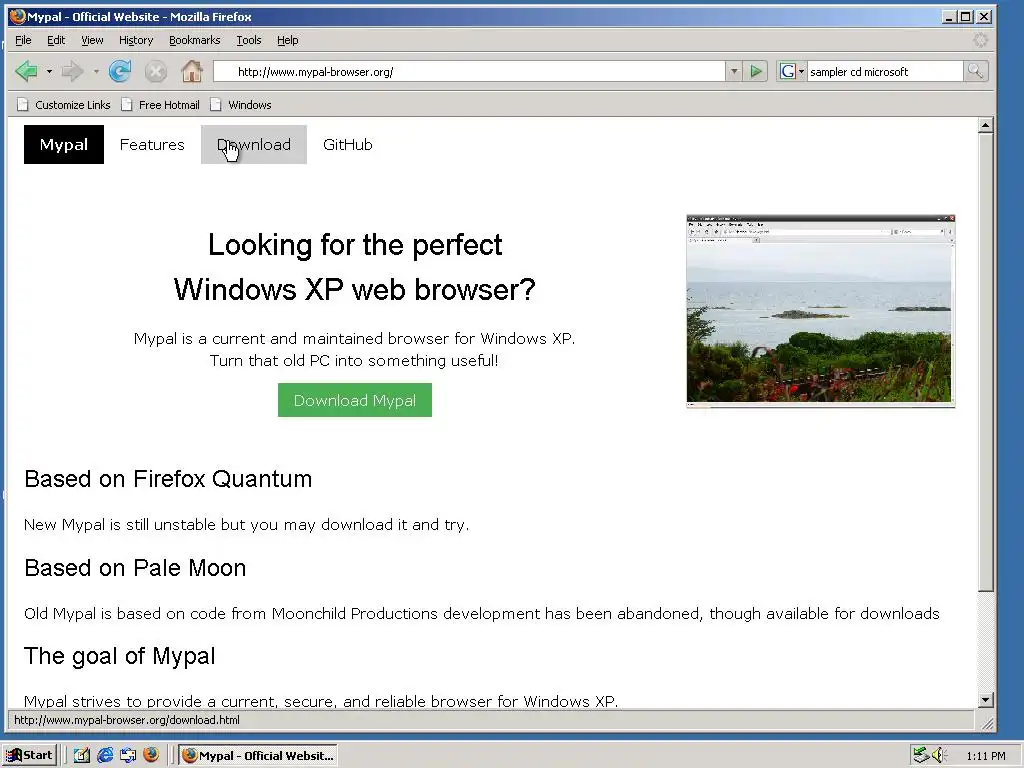Click the 'The goal of Mypal' heading
Screen dimensions: 1024x768
click(x=120, y=656)
